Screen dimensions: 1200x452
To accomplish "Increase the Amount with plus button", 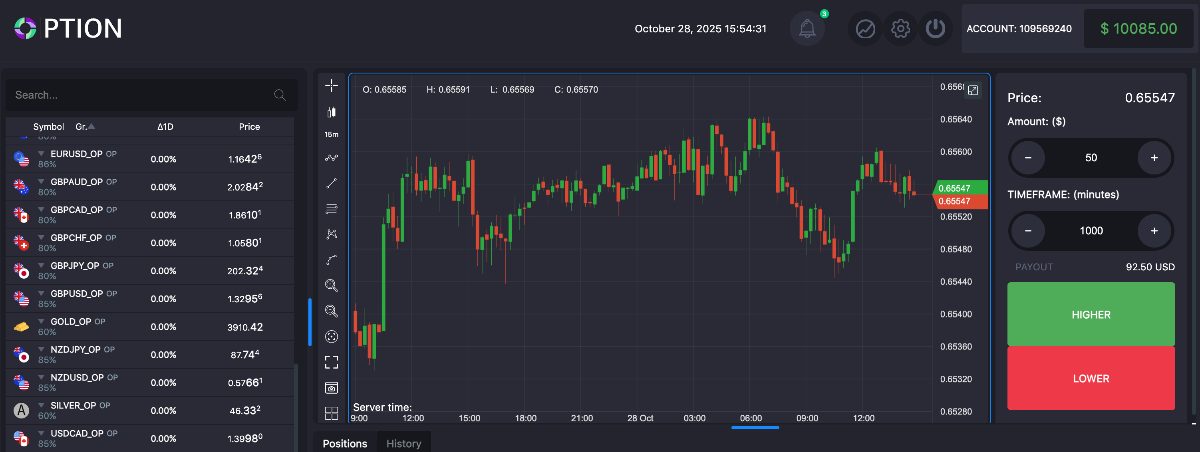I will (x=1154, y=158).
